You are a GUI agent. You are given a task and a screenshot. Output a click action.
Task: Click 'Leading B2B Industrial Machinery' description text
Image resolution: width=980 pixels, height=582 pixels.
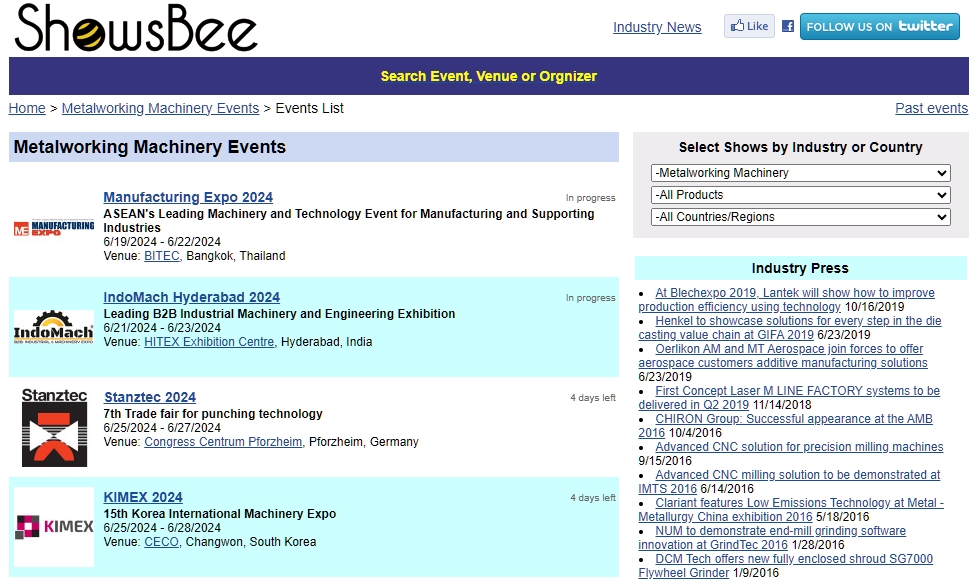coord(279,314)
